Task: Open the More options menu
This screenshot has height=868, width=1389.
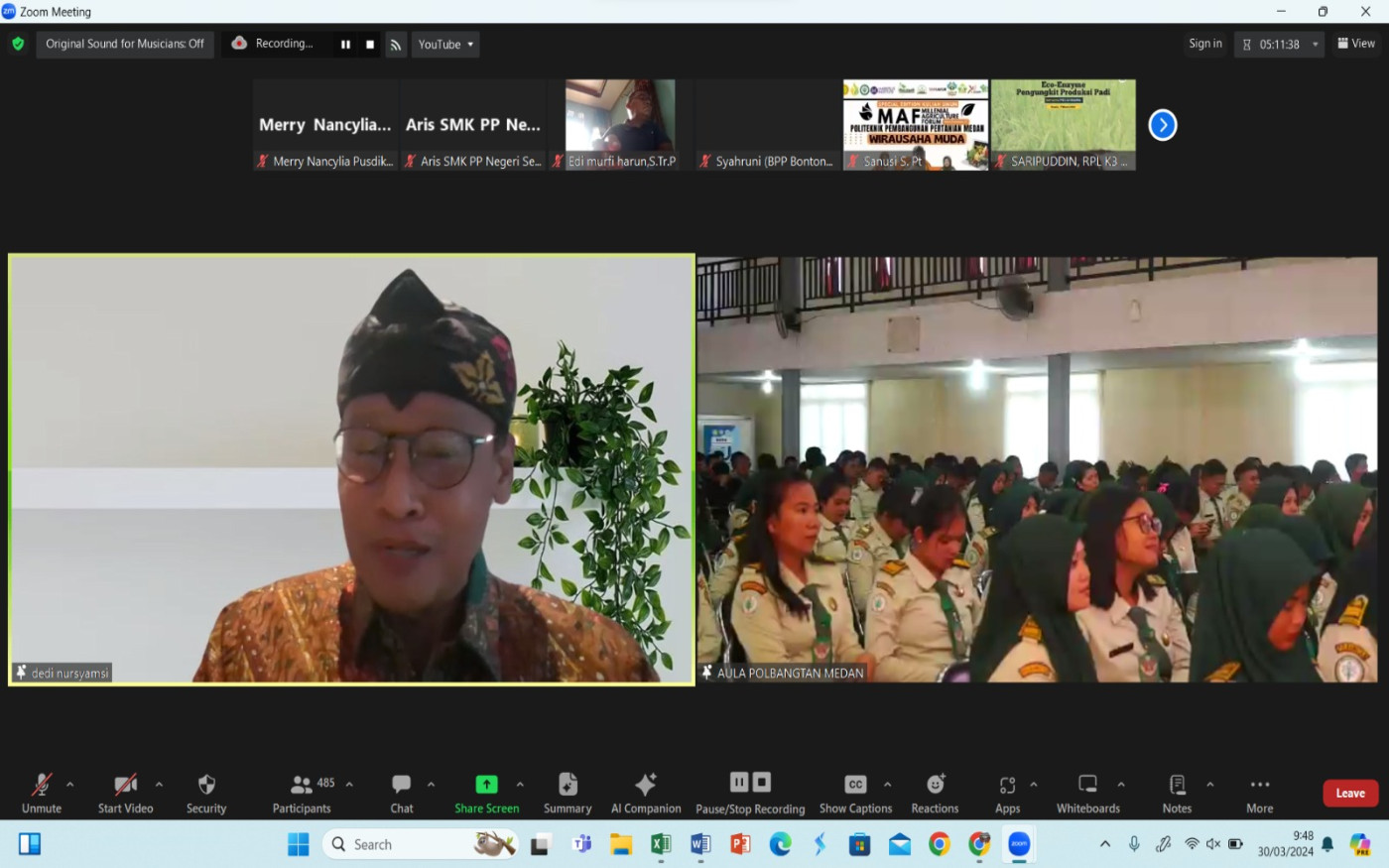Action: [x=1259, y=786]
